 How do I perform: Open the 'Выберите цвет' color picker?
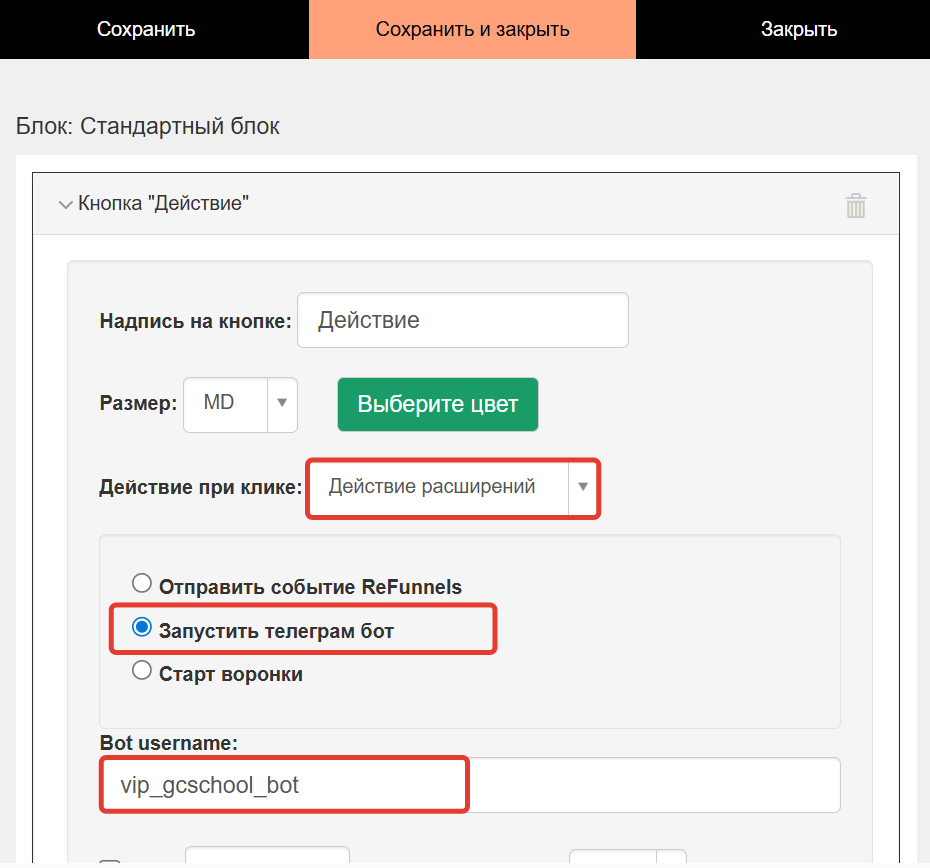[x=437, y=404]
